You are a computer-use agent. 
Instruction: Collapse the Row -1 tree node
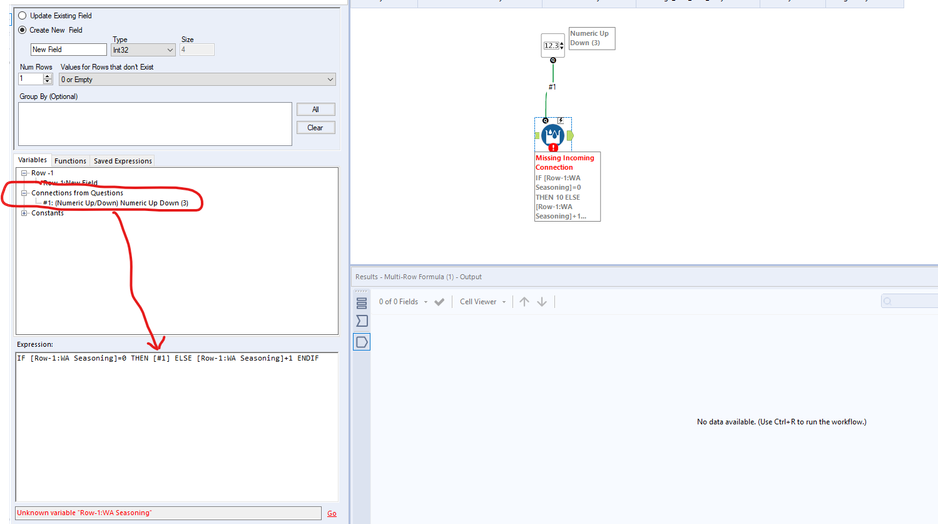[25, 173]
